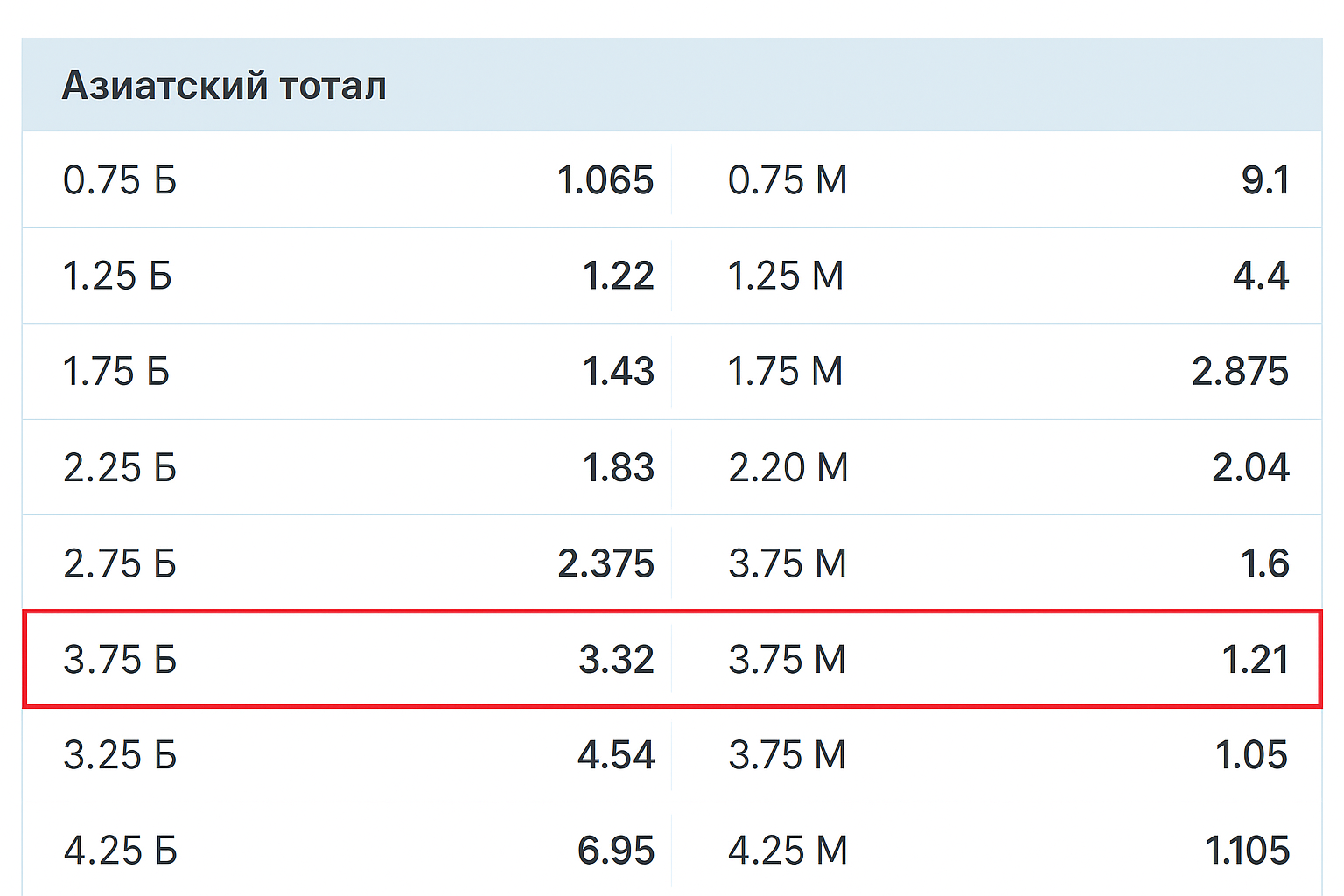Select odds 4.4 for 1.25 М
Screen dimensions: 1344x896
coord(1265,276)
